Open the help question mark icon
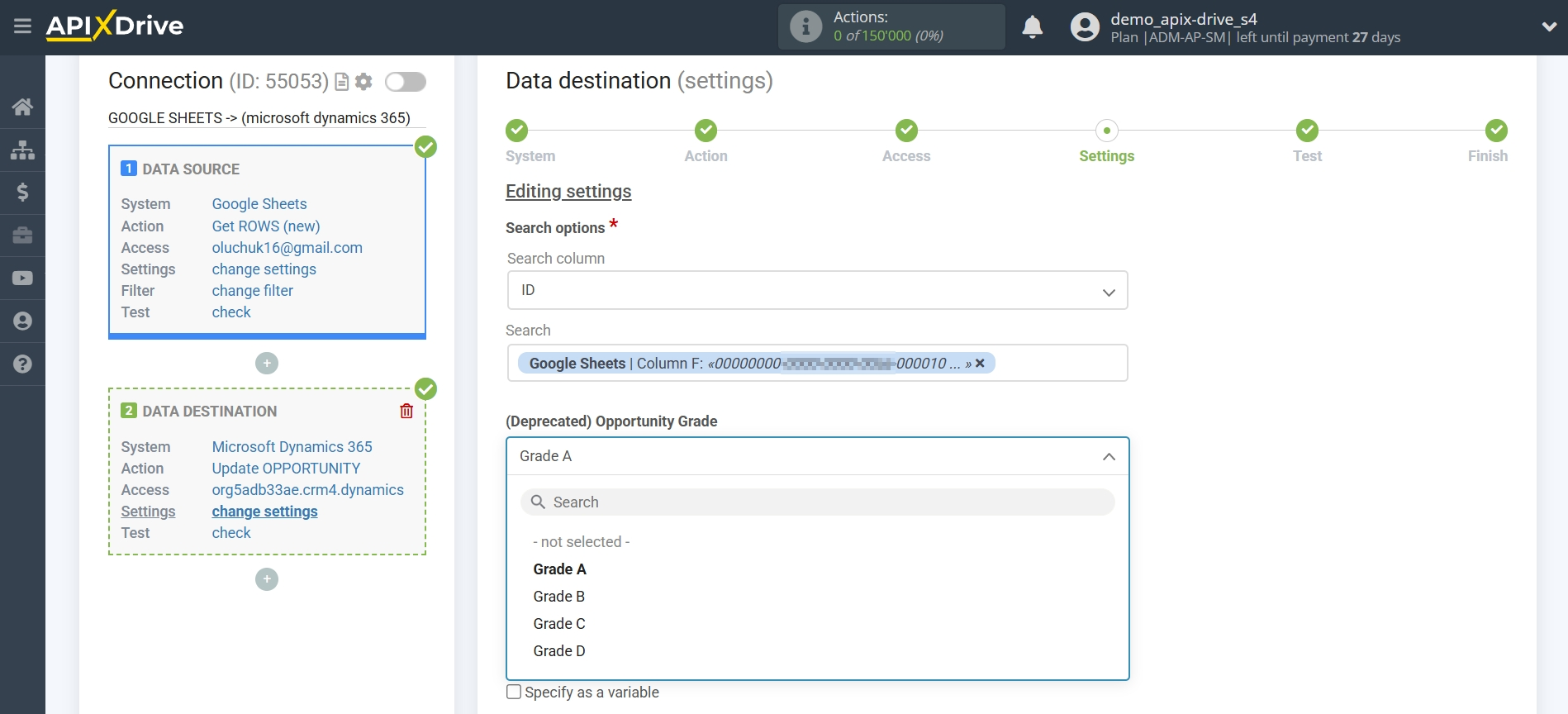The height and width of the screenshot is (714, 1568). coord(22,364)
